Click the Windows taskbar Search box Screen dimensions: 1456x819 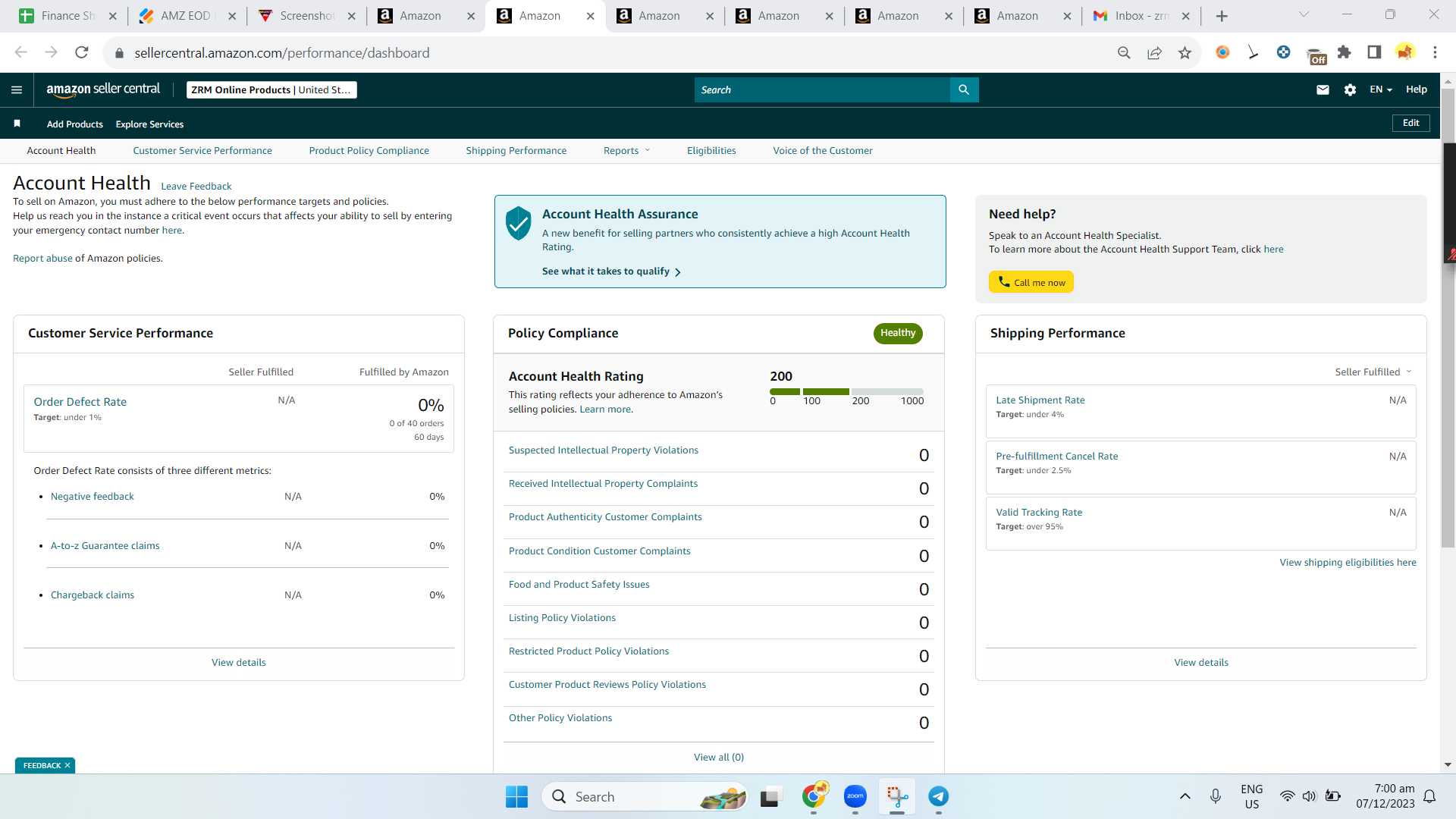pos(645,796)
